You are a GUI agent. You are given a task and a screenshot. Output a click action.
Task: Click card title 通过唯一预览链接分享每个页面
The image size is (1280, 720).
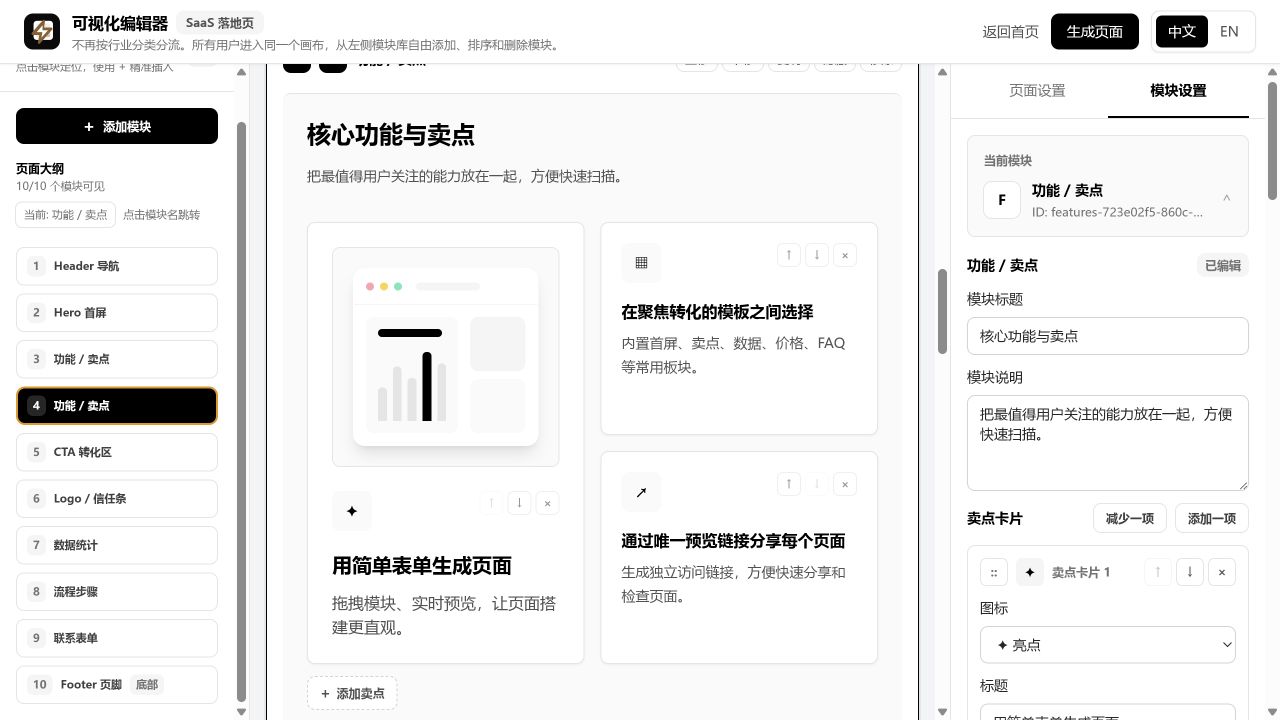pos(733,541)
